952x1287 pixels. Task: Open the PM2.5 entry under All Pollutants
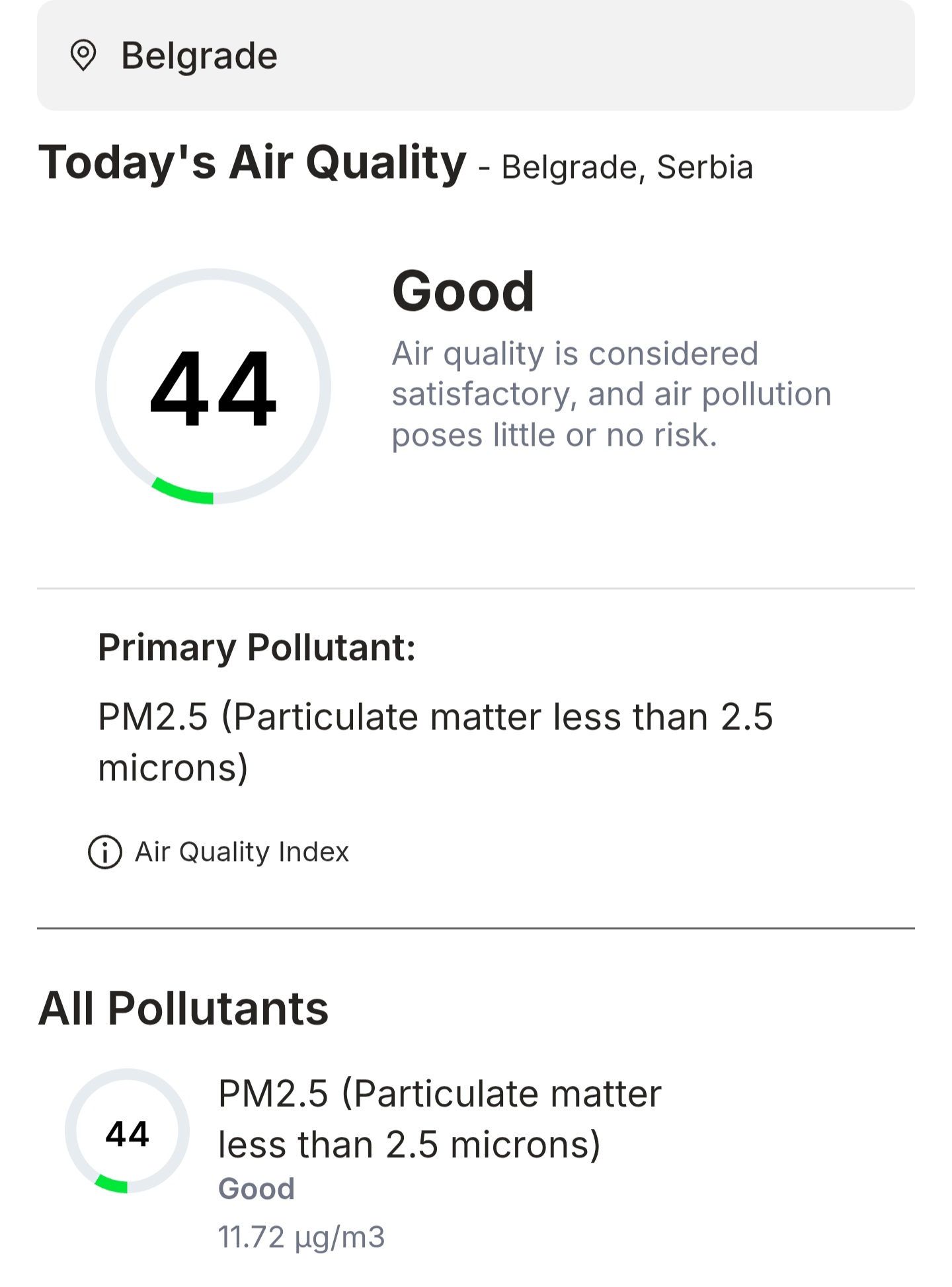coord(439,1119)
